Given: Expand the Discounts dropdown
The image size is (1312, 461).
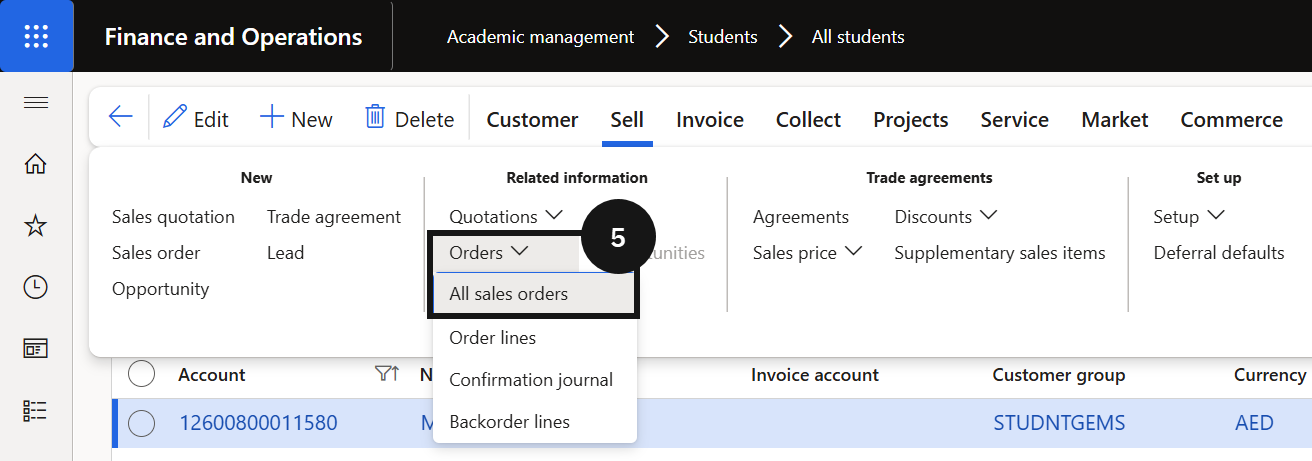Looking at the screenshot, I should [946, 217].
